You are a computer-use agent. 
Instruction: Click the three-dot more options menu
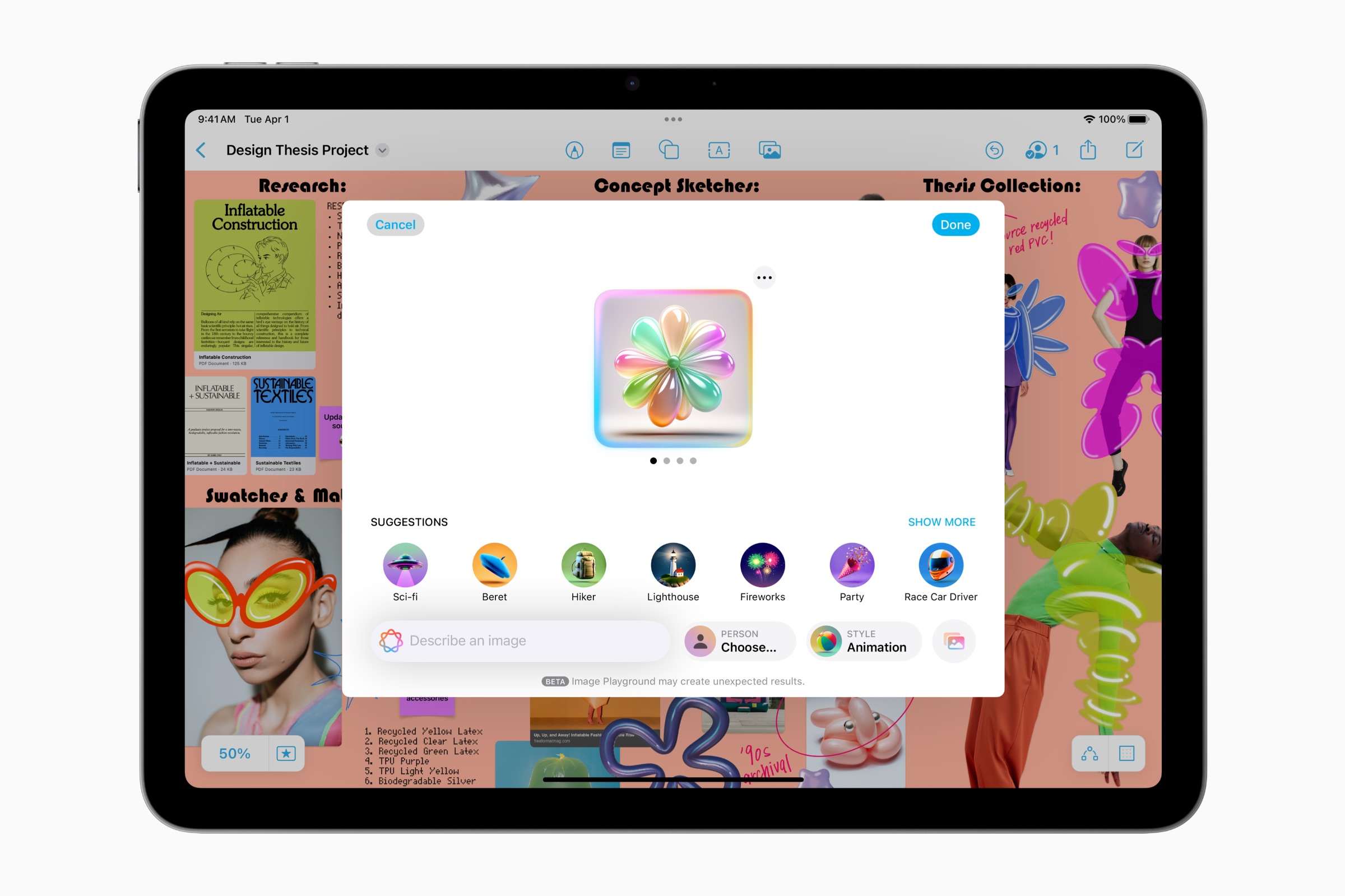764,278
